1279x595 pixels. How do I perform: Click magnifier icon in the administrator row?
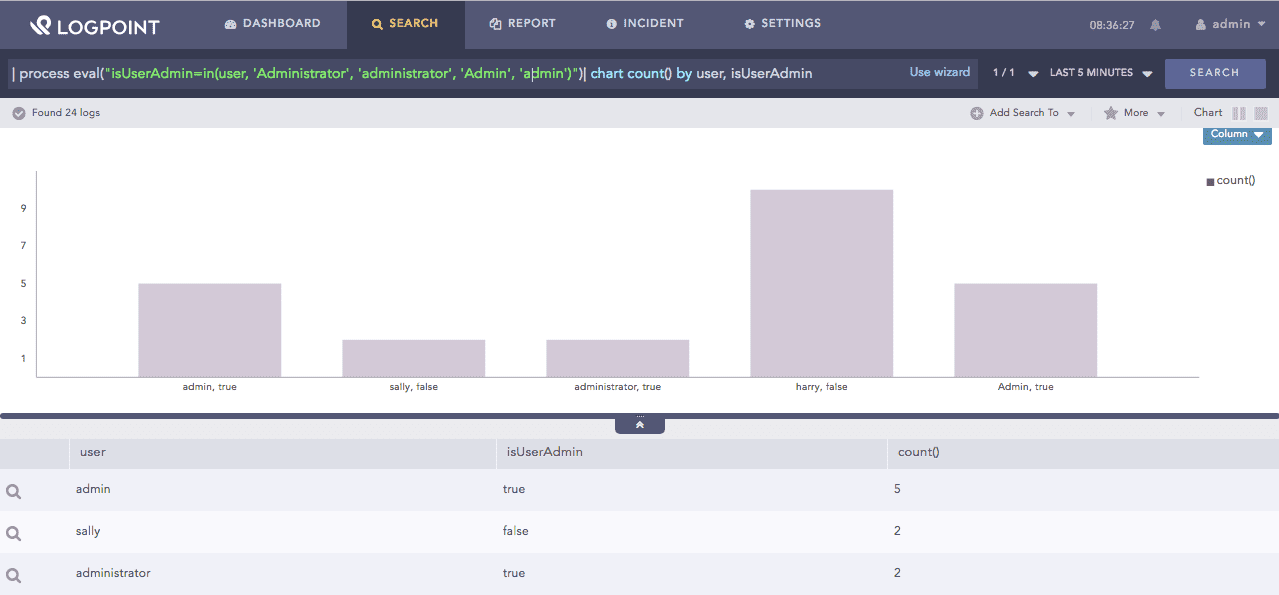[x=14, y=575]
